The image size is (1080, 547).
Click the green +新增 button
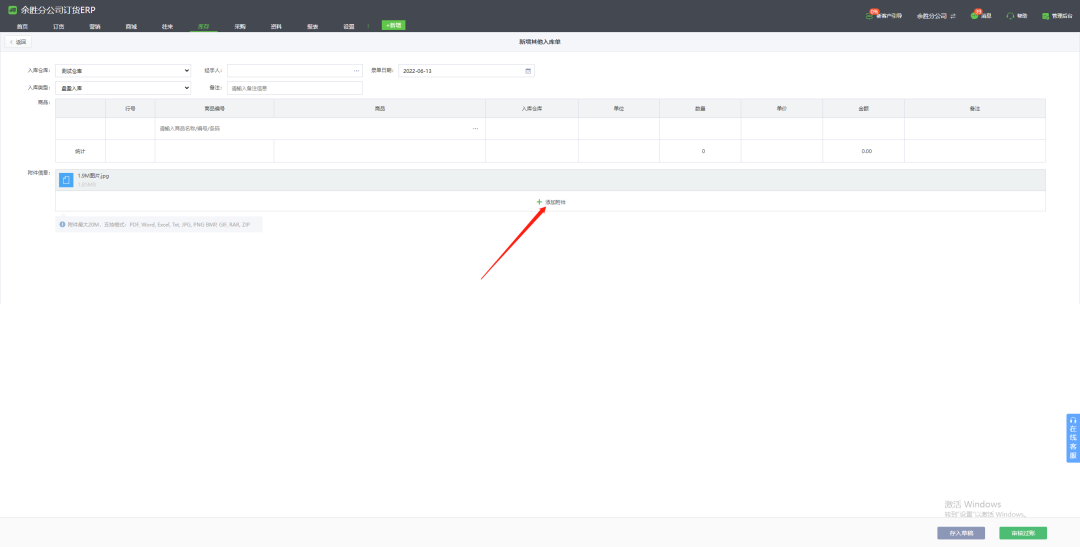pos(394,25)
